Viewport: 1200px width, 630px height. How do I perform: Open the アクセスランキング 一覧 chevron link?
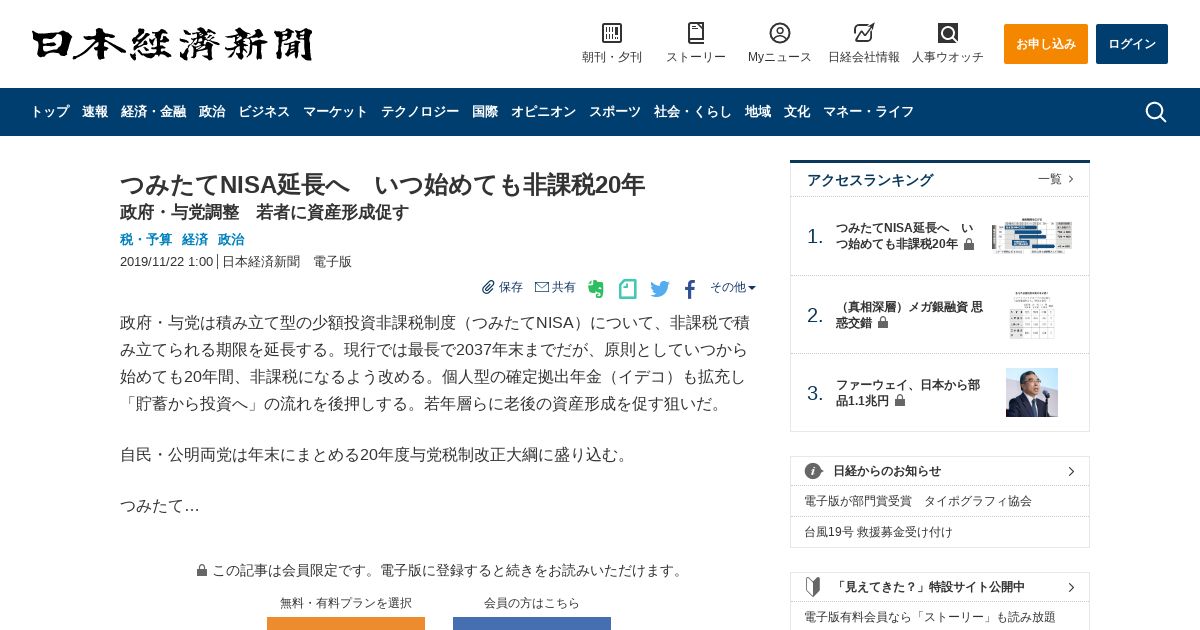point(1056,179)
